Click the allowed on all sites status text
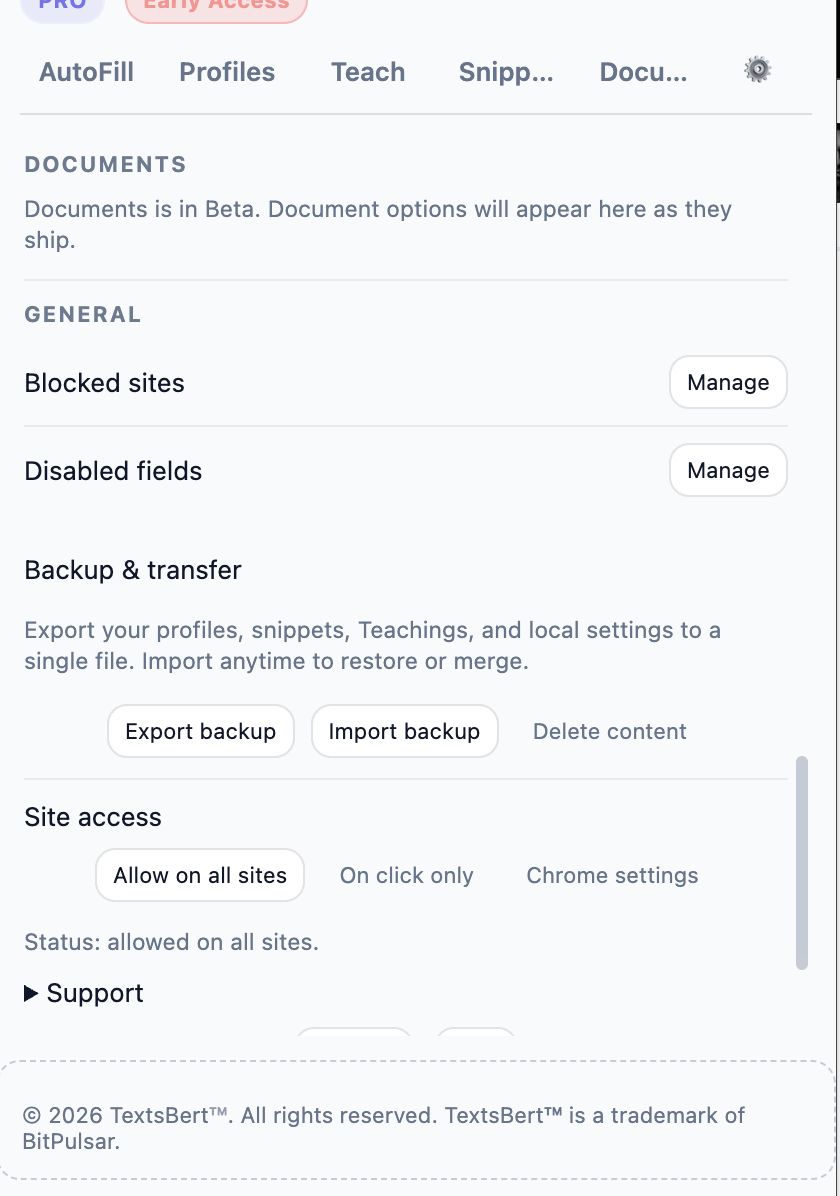This screenshot has height=1196, width=840. point(170,941)
